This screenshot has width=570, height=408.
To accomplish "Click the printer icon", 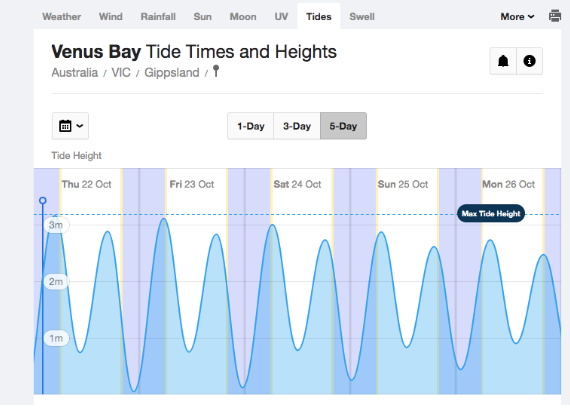I will [x=555, y=16].
